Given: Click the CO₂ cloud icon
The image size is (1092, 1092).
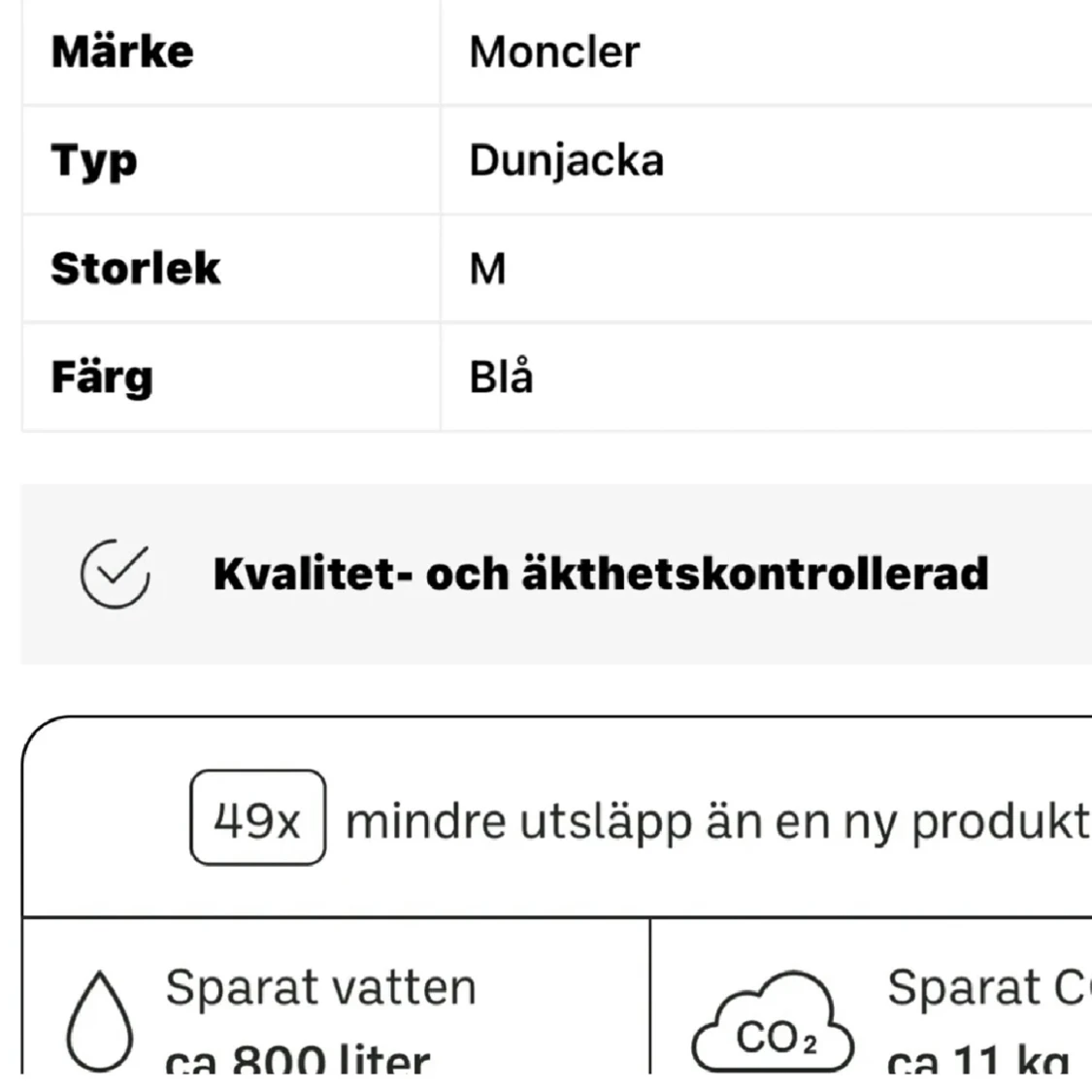Looking at the screenshot, I should [773, 1022].
